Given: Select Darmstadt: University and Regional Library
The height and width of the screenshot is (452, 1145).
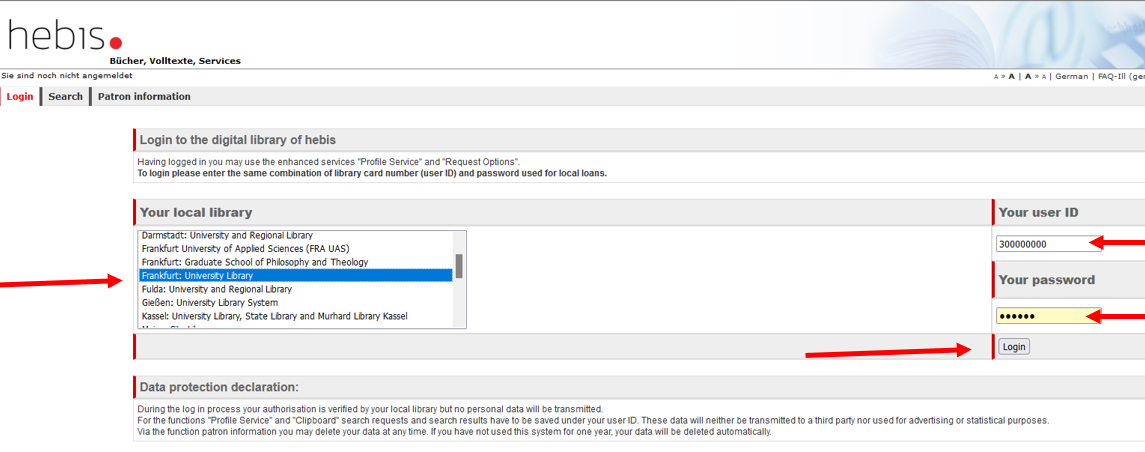Looking at the screenshot, I should click(x=295, y=235).
